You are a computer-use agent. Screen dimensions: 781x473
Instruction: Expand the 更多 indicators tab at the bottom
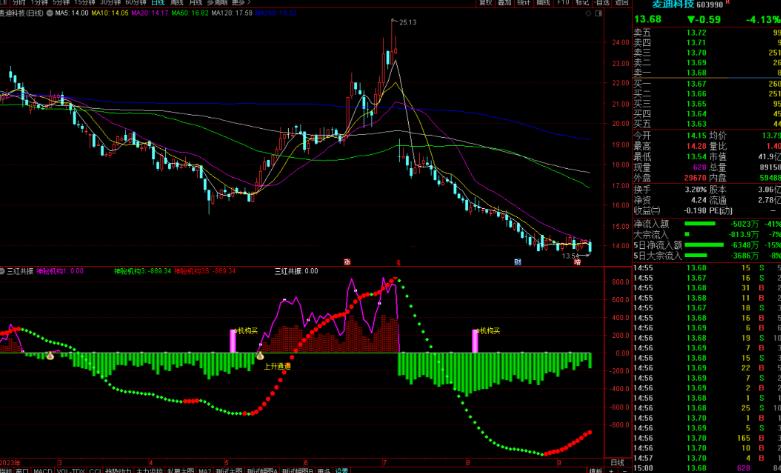tap(323, 471)
